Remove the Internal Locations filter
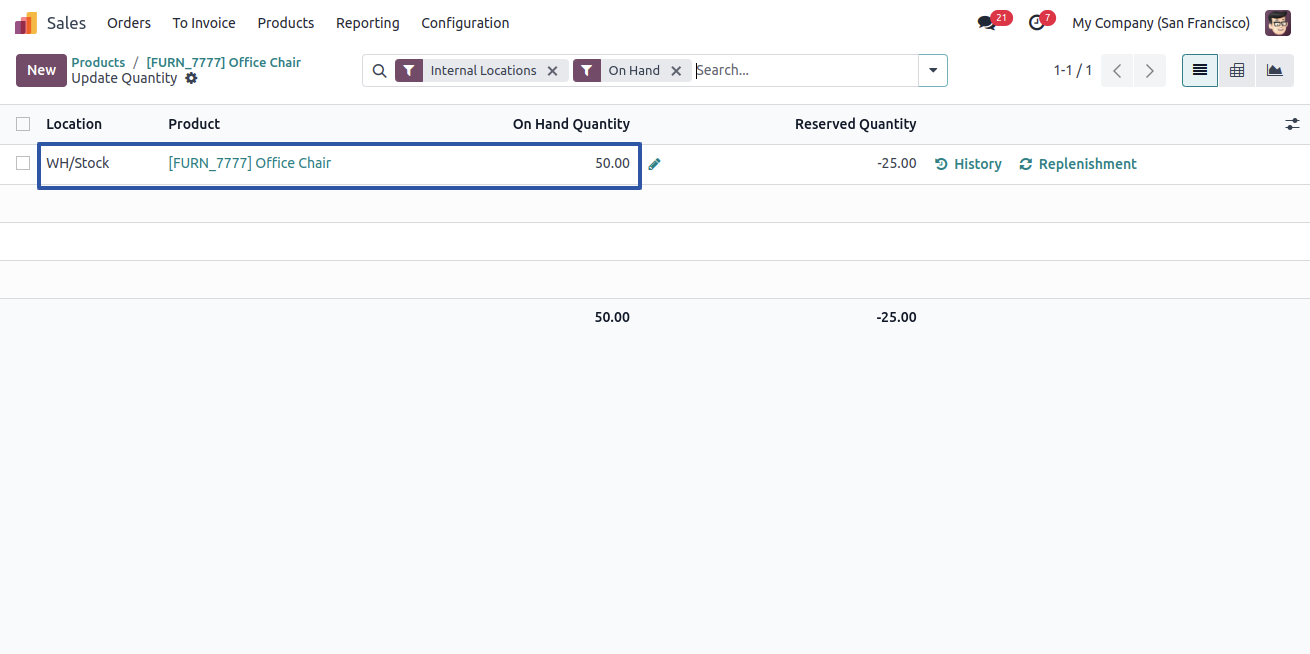This screenshot has height=654, width=1310. click(552, 71)
